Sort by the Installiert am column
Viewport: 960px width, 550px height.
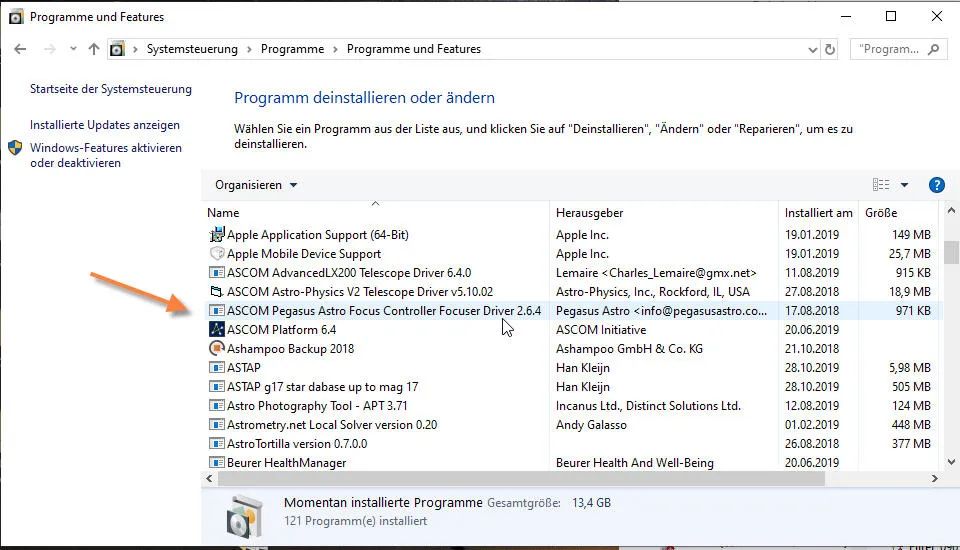coord(818,213)
